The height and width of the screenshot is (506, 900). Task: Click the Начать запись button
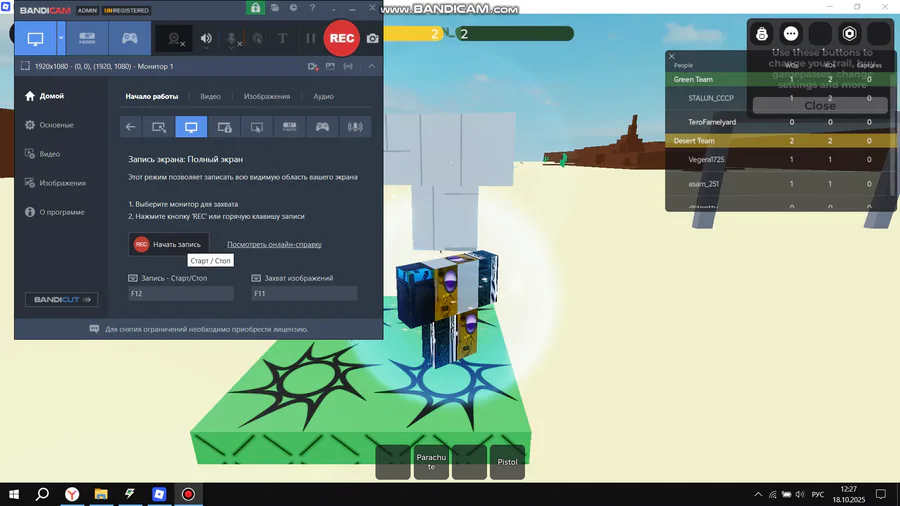pos(169,244)
